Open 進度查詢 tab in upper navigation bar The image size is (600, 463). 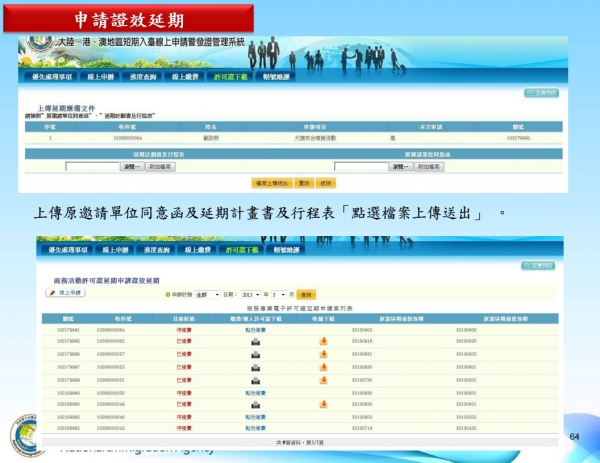point(147,76)
